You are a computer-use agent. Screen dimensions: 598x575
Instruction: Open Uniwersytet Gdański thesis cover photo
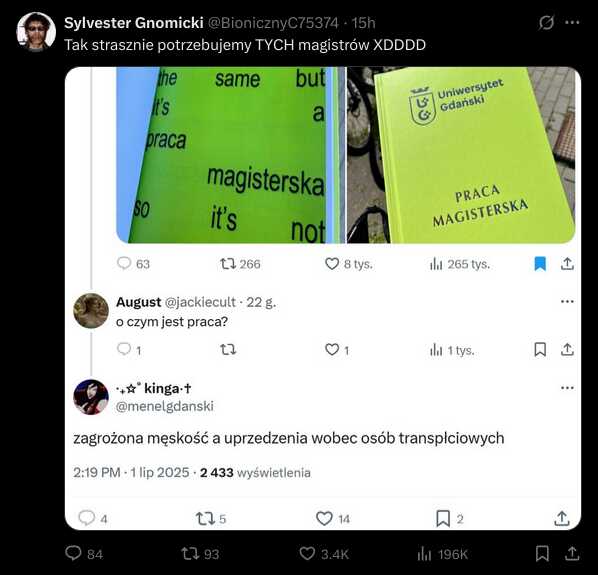point(461,155)
